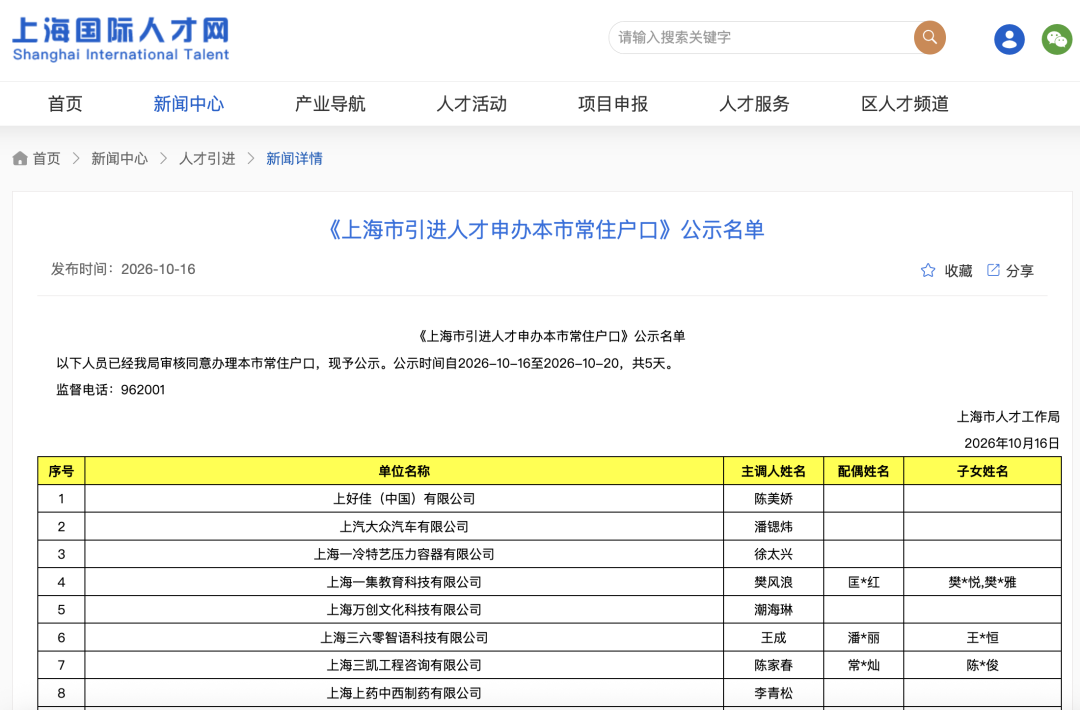
Task: Click the name 樊风浪
Action: coord(773,582)
